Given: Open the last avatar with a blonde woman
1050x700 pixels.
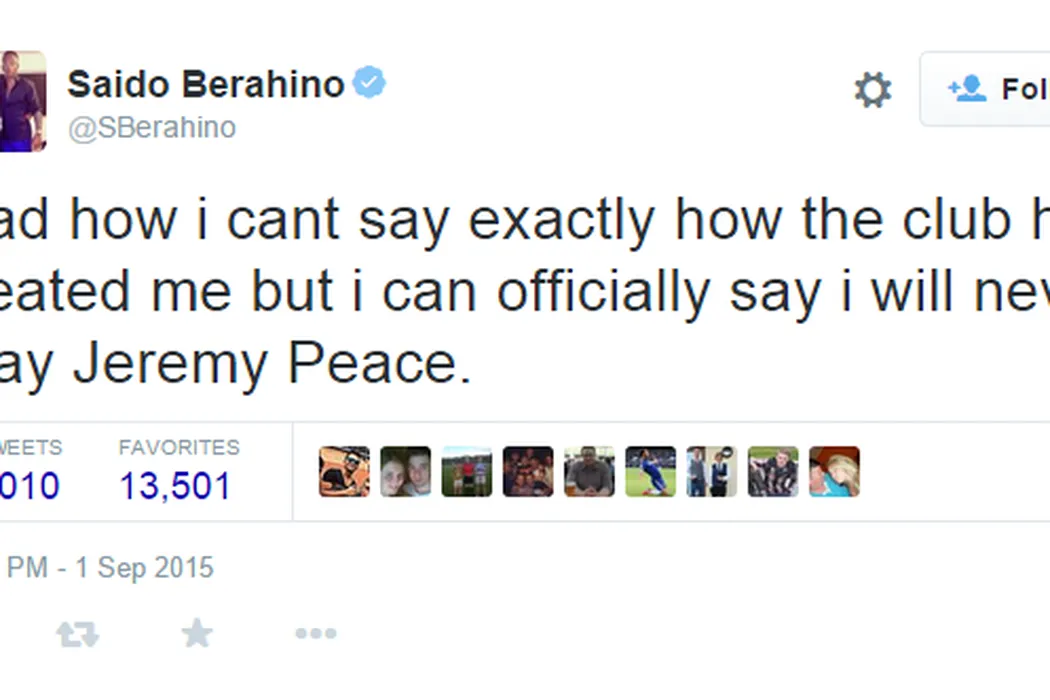Looking at the screenshot, I should 834,472.
